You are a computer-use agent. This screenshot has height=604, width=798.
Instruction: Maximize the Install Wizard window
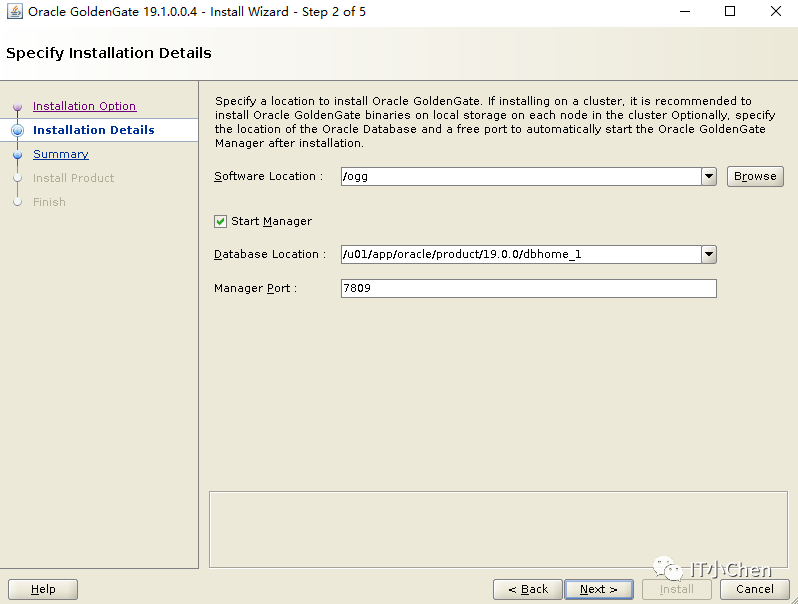tap(730, 11)
